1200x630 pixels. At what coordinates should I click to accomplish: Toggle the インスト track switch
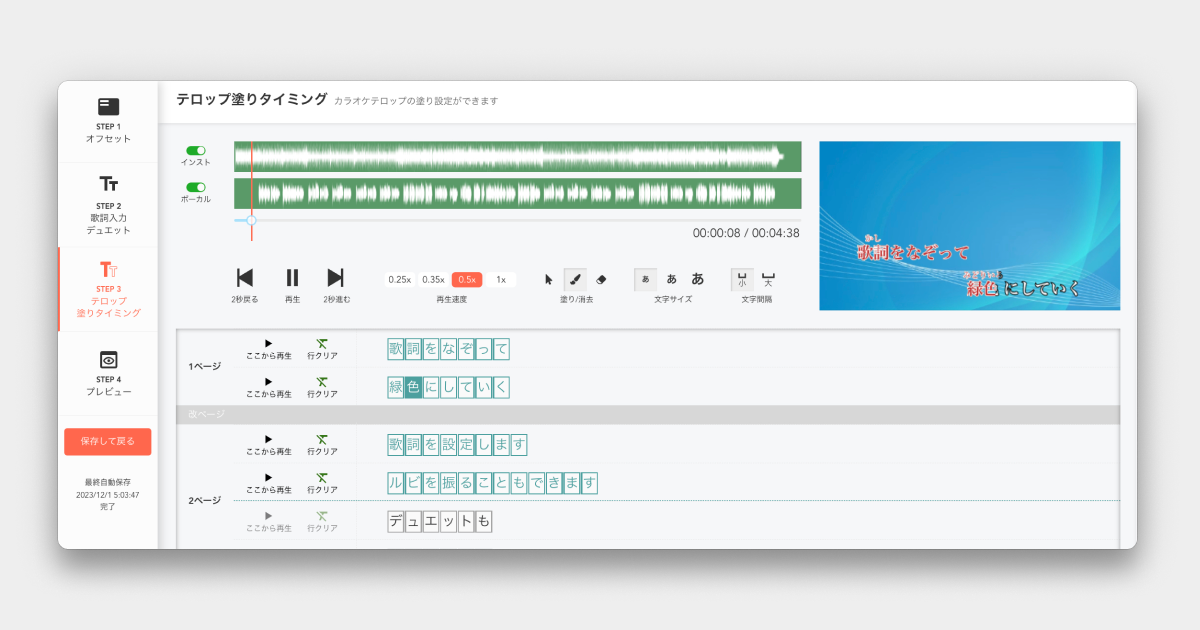click(195, 151)
